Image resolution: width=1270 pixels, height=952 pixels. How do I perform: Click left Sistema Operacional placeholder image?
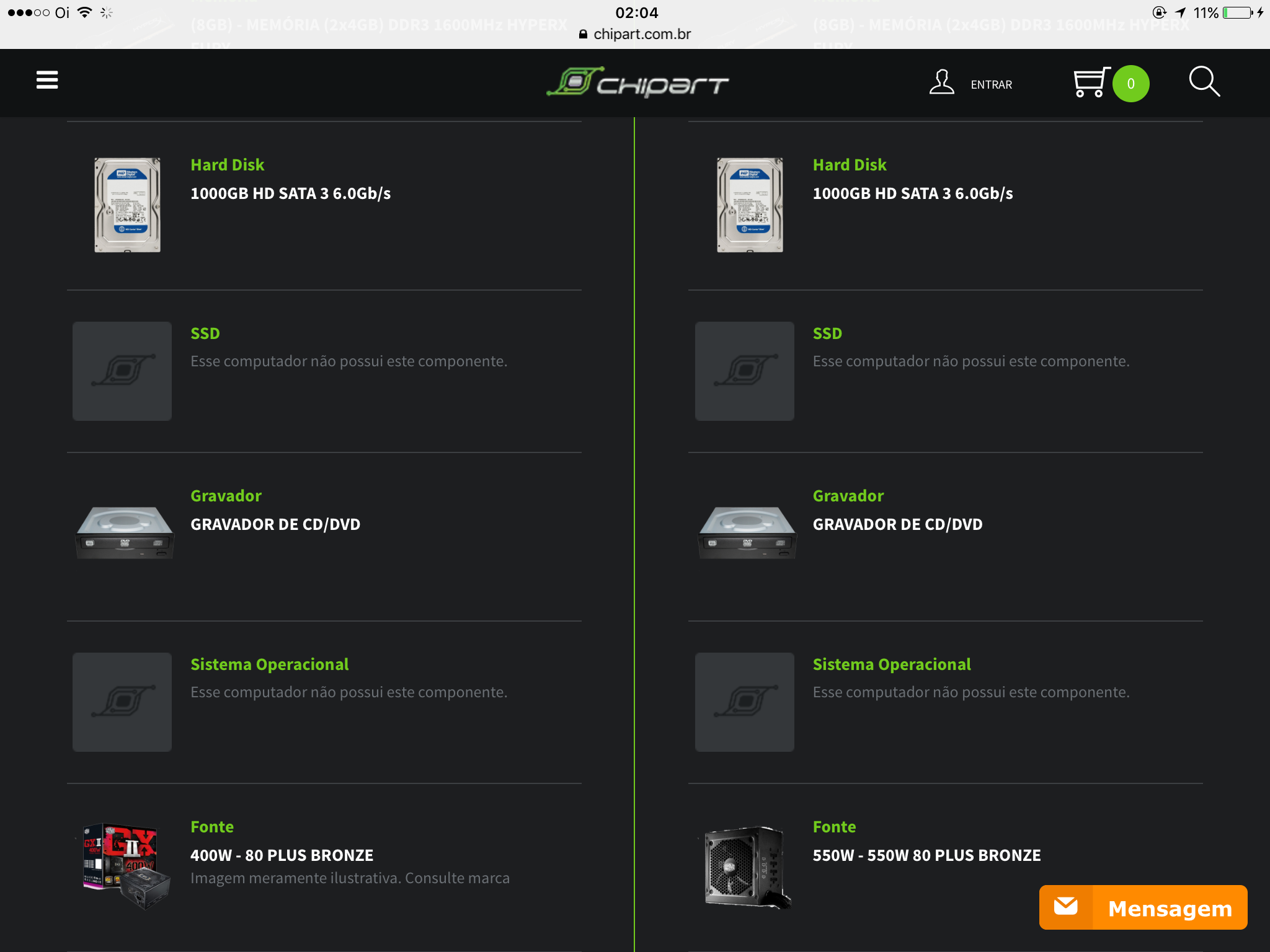[122, 702]
